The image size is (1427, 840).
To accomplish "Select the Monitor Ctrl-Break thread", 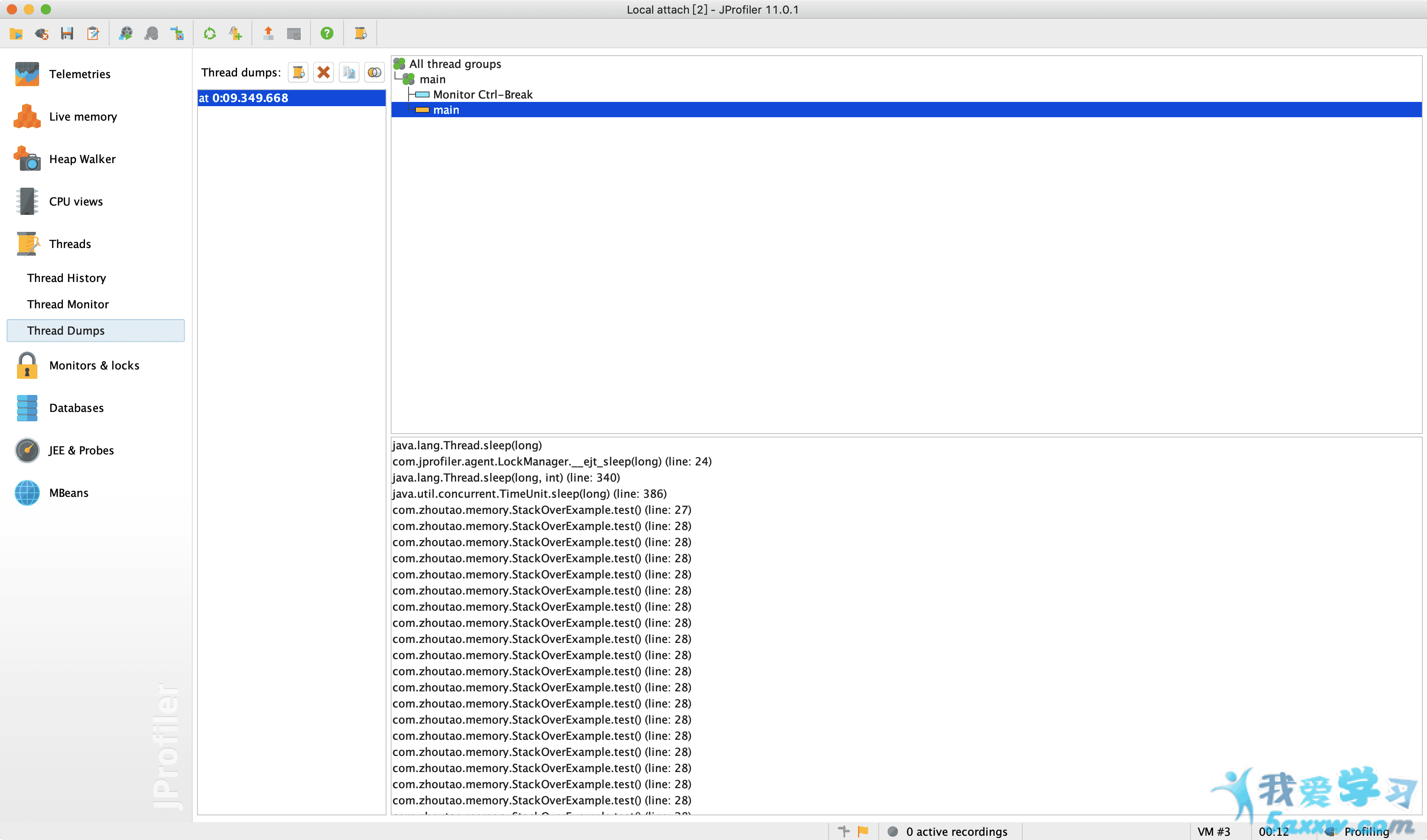I will (x=482, y=95).
